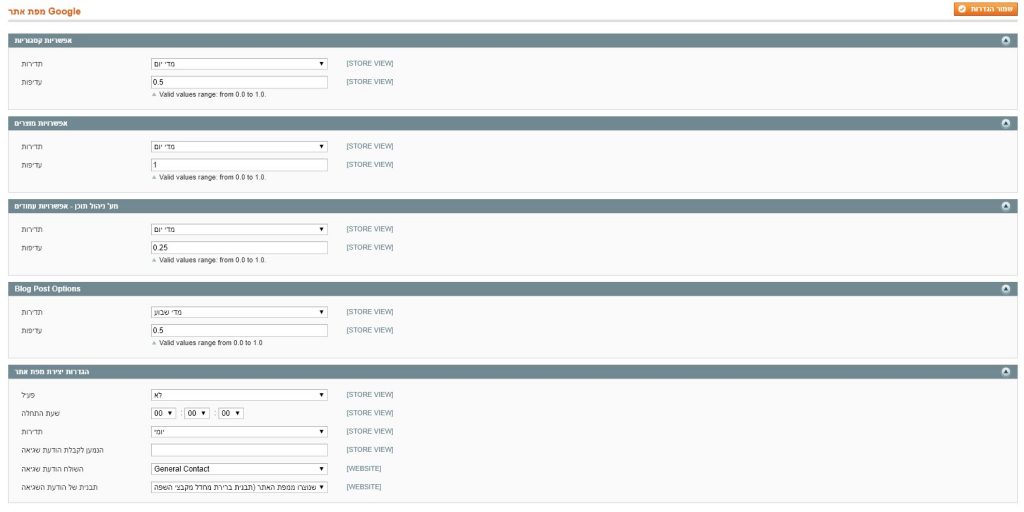This screenshot has width=1024, height=512.
Task: Open the frequency dropdown in products options
Action: click(239, 146)
